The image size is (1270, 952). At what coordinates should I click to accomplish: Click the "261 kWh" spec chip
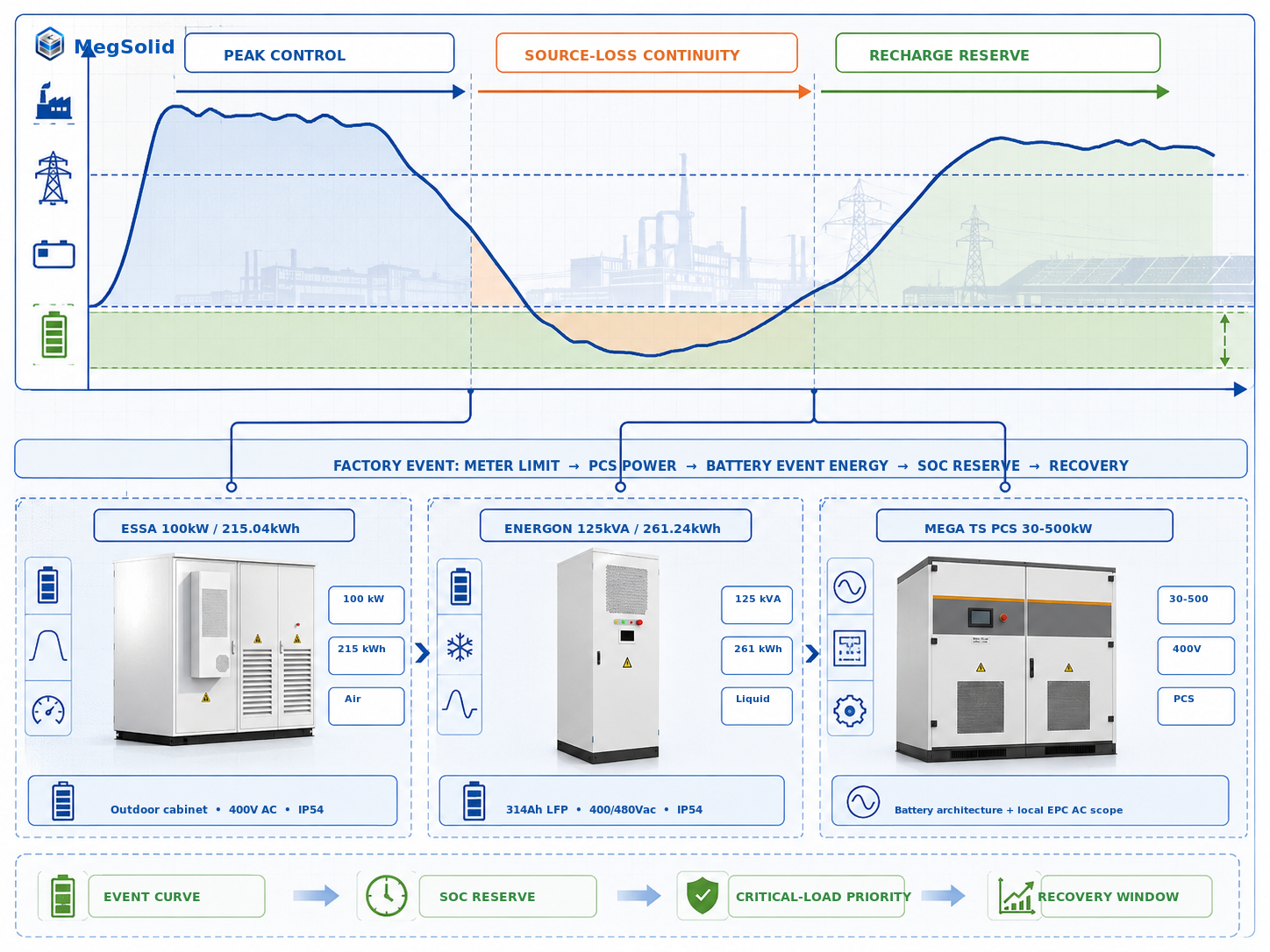click(757, 656)
